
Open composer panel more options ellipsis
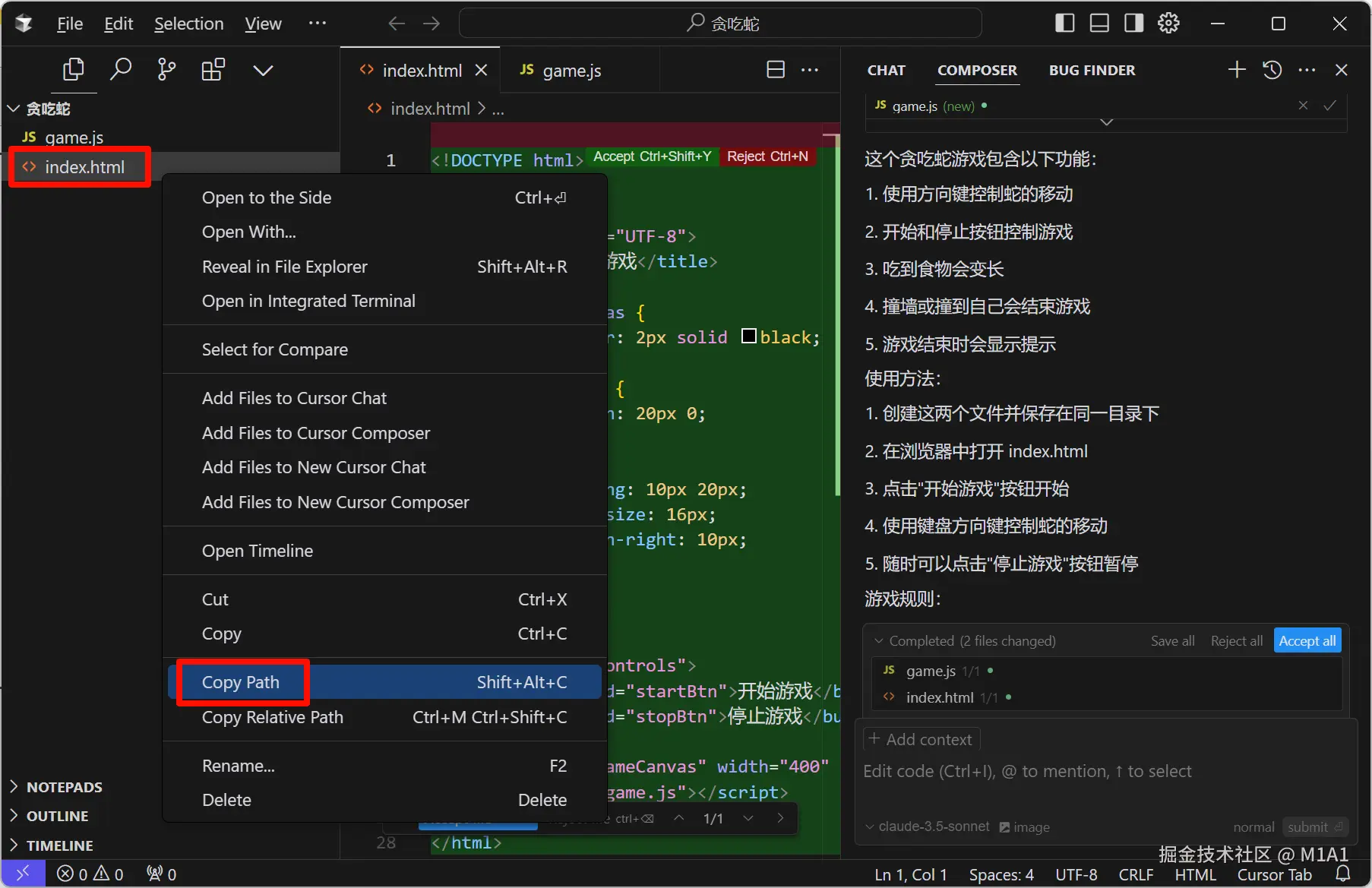1307,70
